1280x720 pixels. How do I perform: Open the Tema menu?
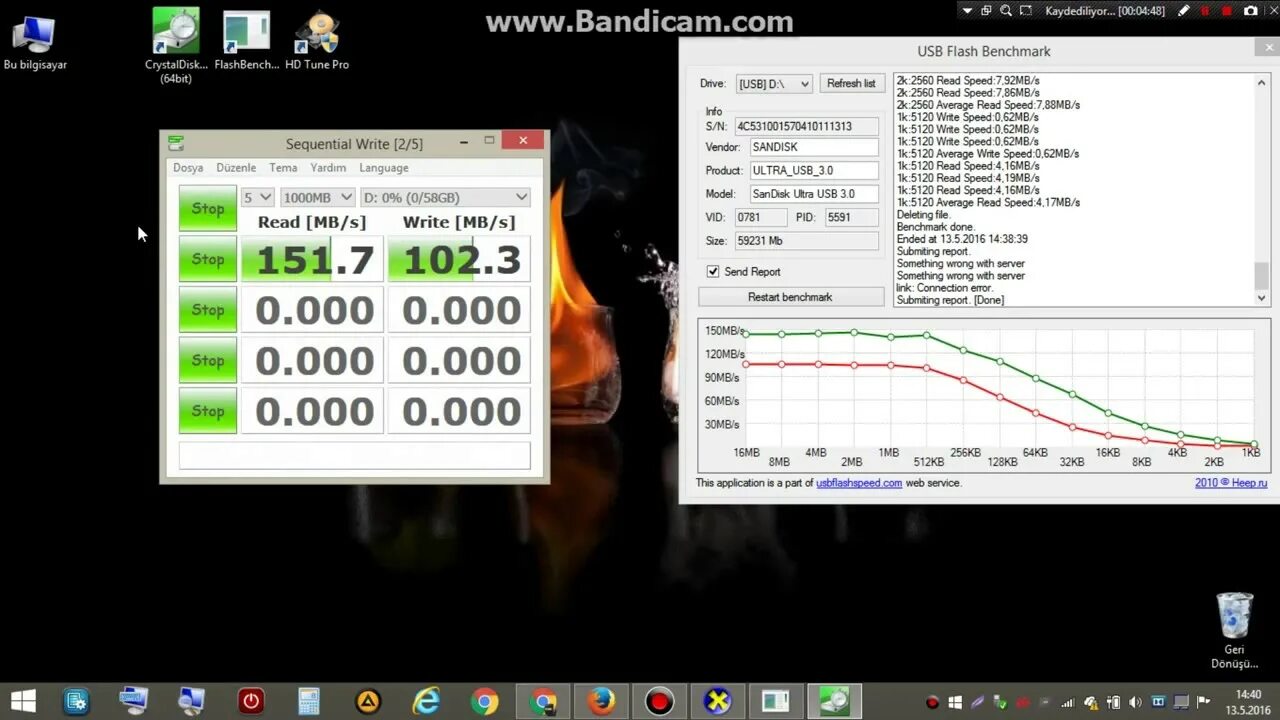click(283, 168)
